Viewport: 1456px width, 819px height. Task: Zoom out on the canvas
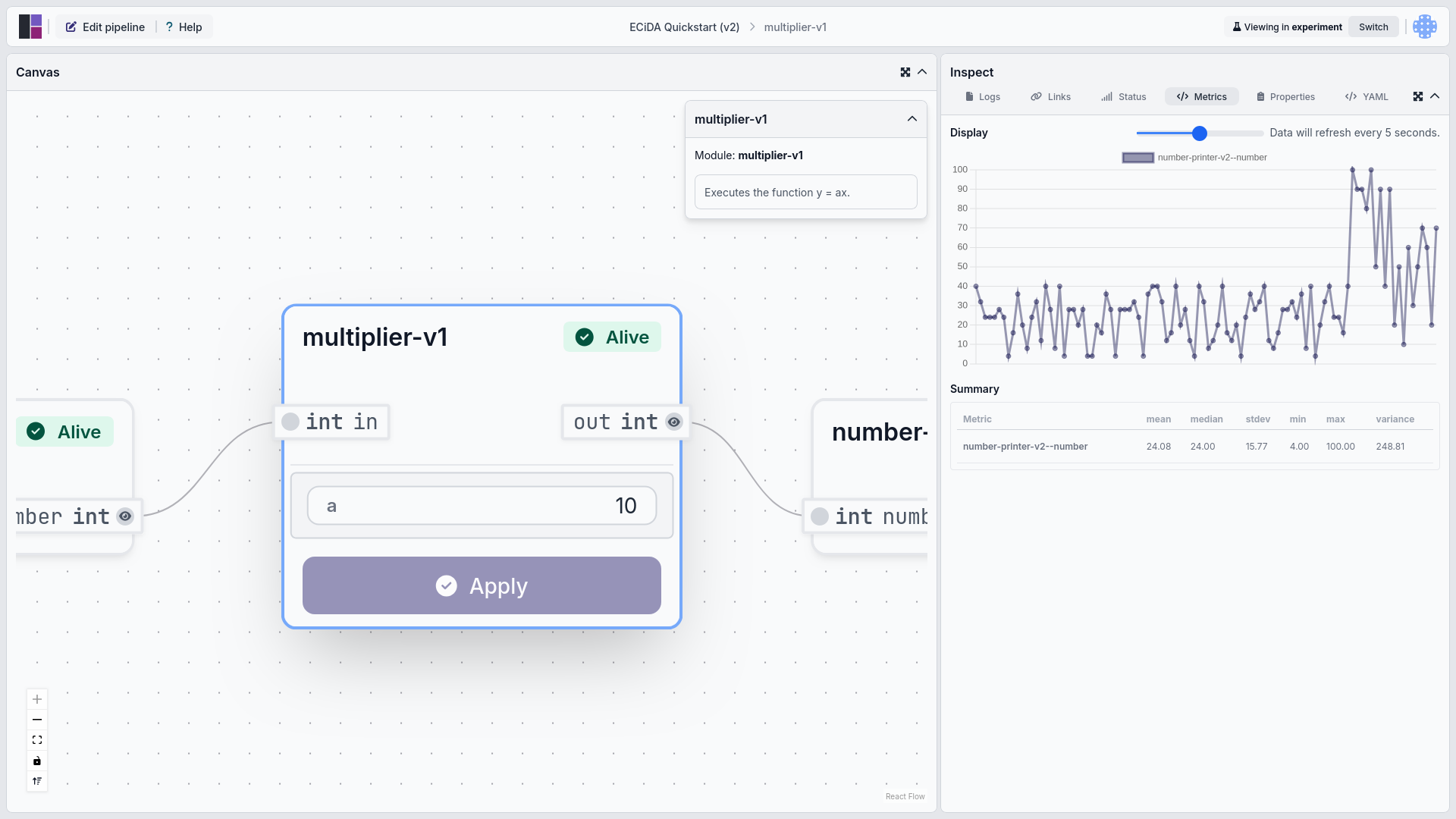tap(37, 720)
